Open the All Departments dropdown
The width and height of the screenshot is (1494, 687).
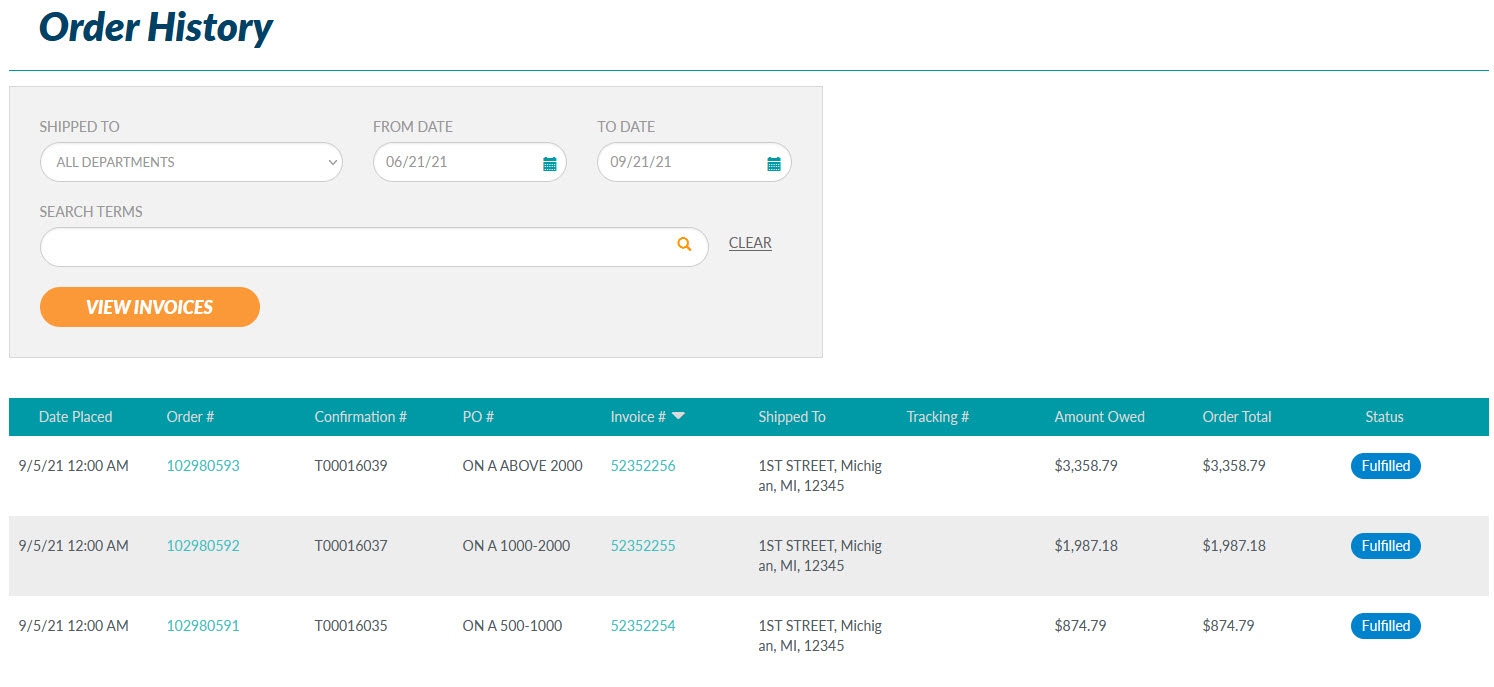(191, 162)
